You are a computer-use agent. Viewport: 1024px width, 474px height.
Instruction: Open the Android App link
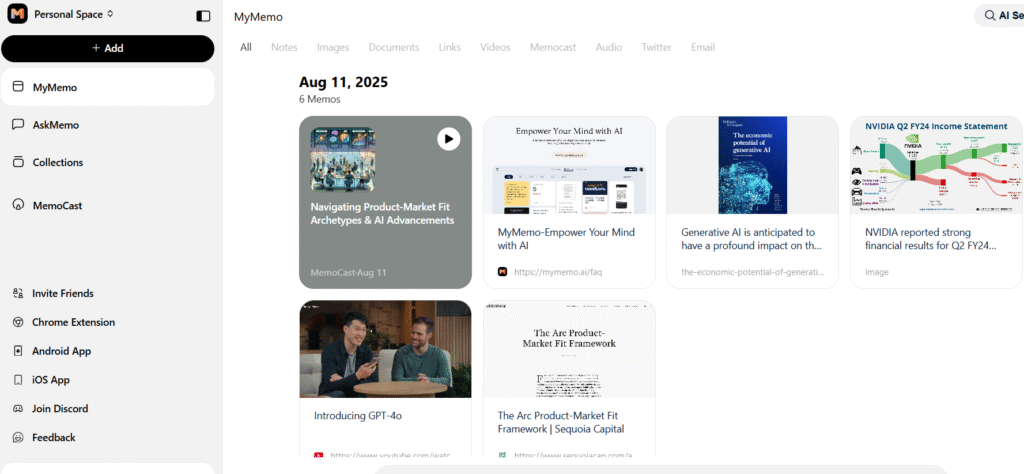61,351
